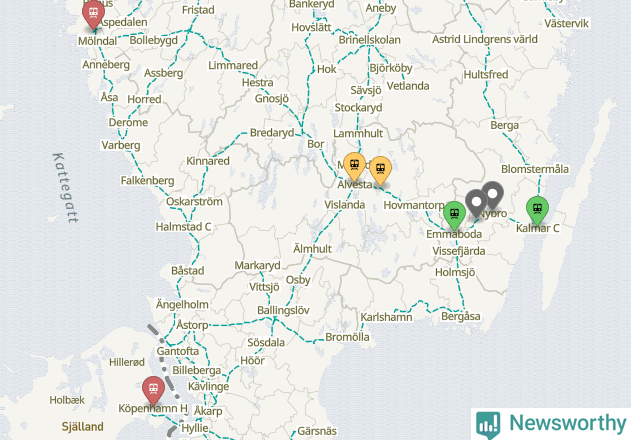Select the right orange train marker near Alvesta
631x440 pixels.
coord(380,171)
